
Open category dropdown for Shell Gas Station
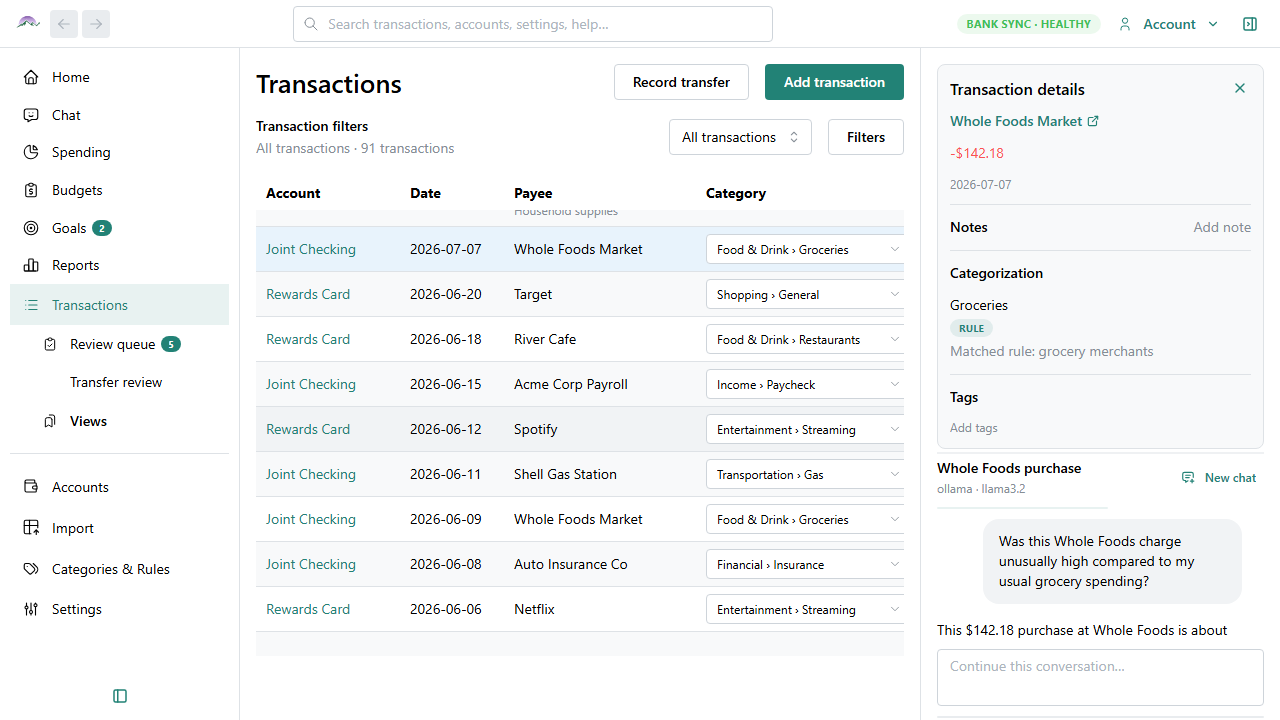pos(805,474)
